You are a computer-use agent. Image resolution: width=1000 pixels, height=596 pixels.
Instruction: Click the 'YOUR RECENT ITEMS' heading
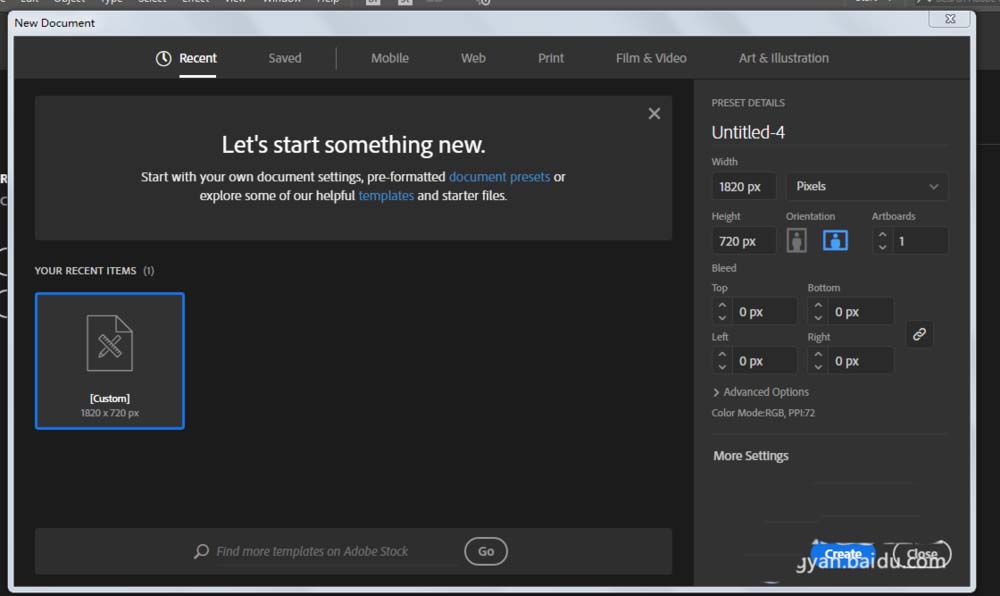pos(85,270)
